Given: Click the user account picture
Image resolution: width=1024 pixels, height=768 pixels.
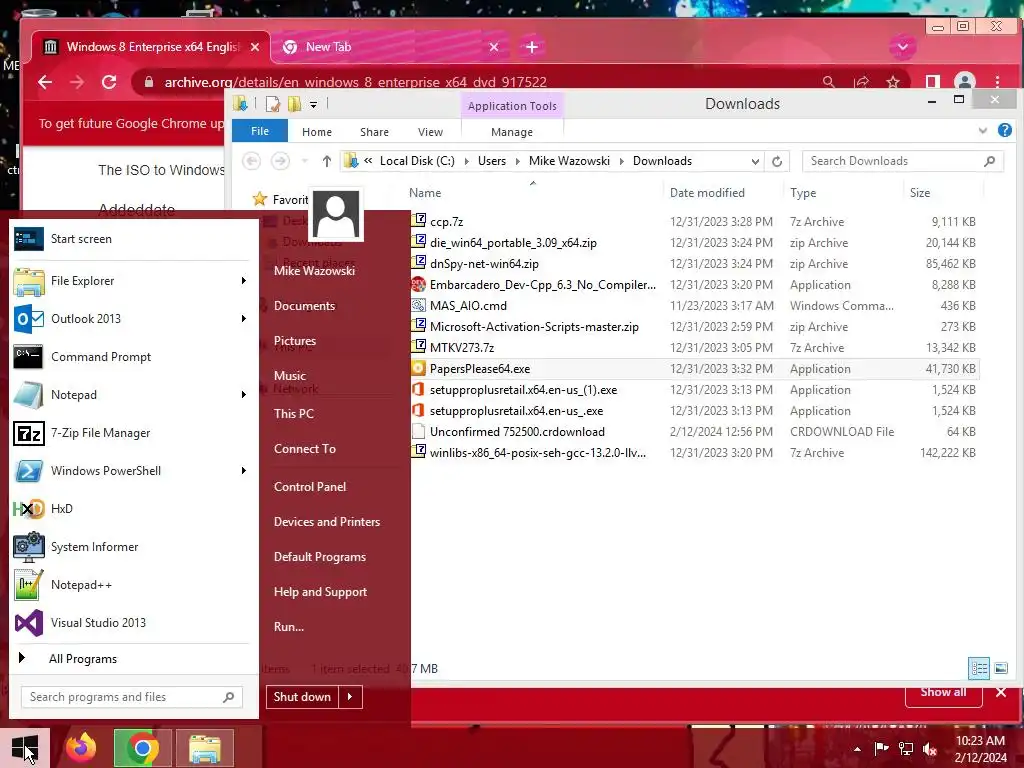Looking at the screenshot, I should pyautogui.click(x=336, y=214).
